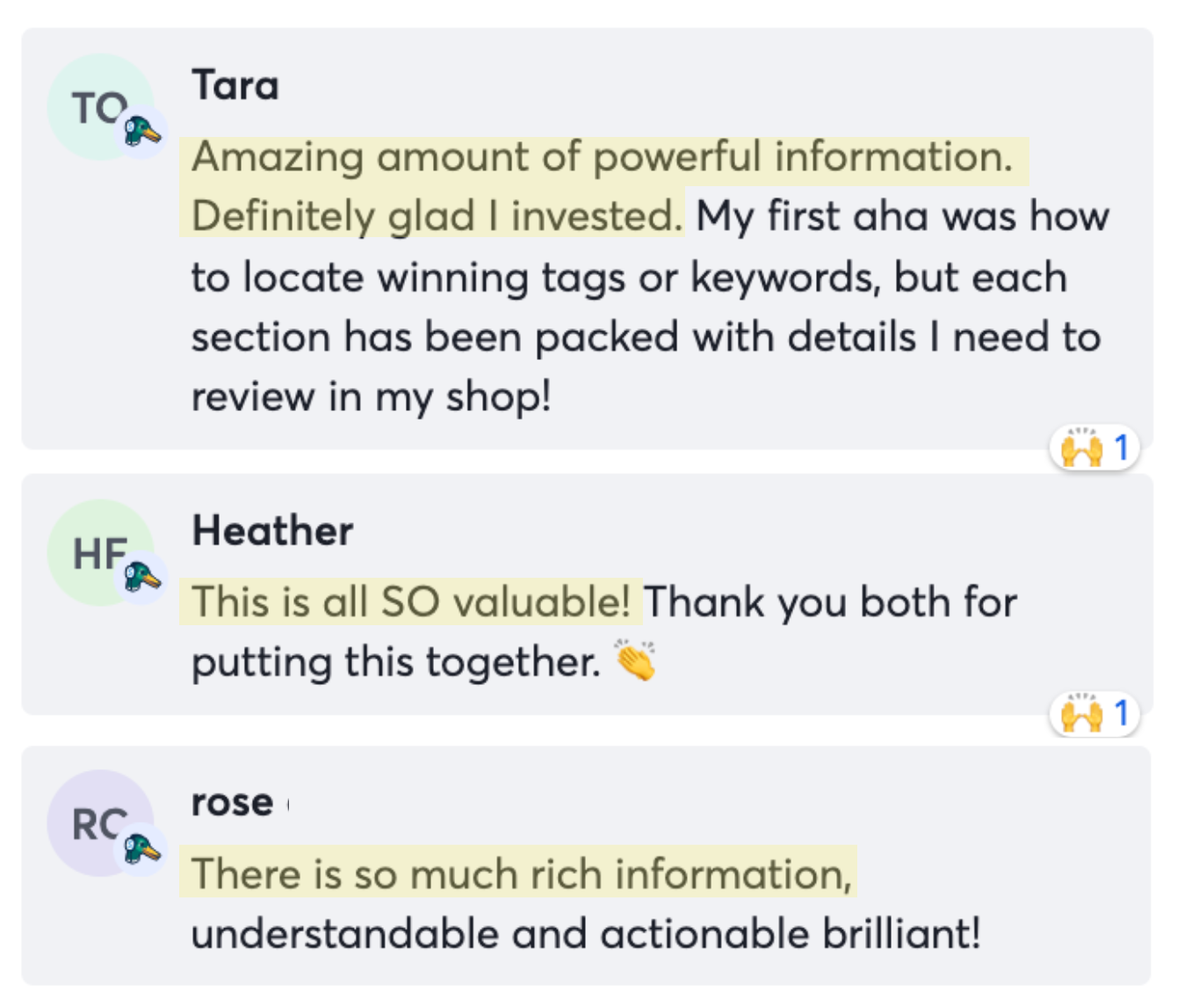
Task: Click the duck badge on rose's avatar
Action: coord(142,850)
